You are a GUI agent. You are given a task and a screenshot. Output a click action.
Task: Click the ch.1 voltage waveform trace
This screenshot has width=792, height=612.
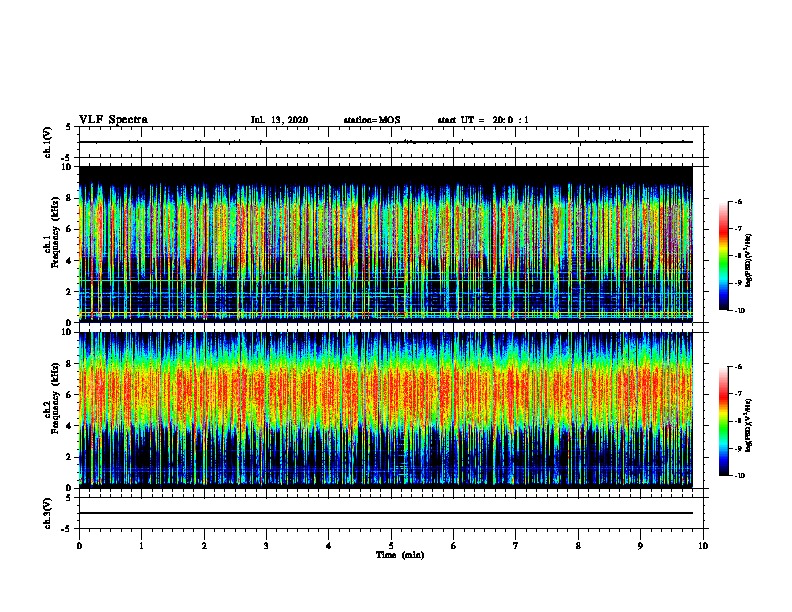[386, 142]
